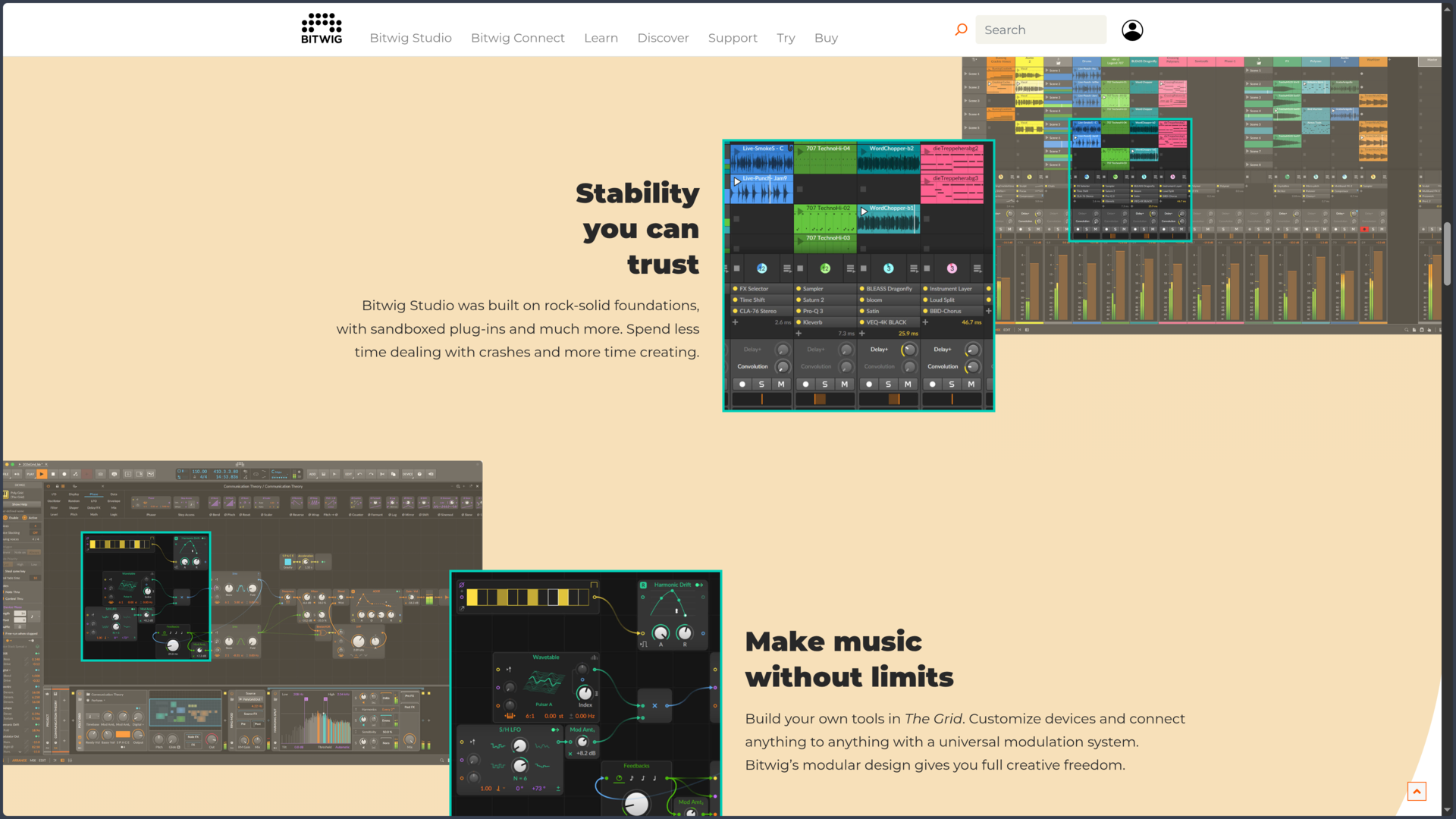
Task: Disable the Loud Split device in enlarged mixer
Action: pos(925,300)
